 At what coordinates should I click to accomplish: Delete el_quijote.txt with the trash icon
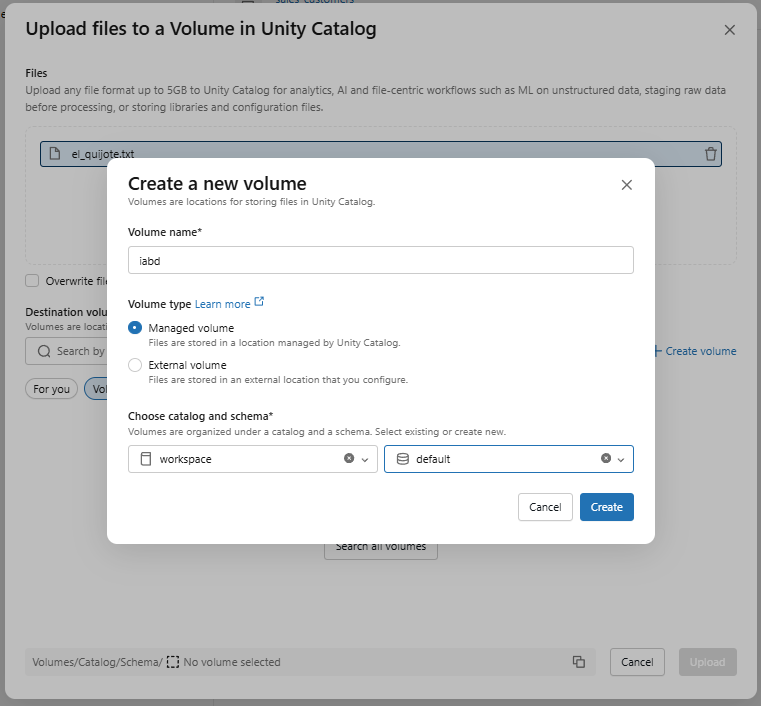711,154
